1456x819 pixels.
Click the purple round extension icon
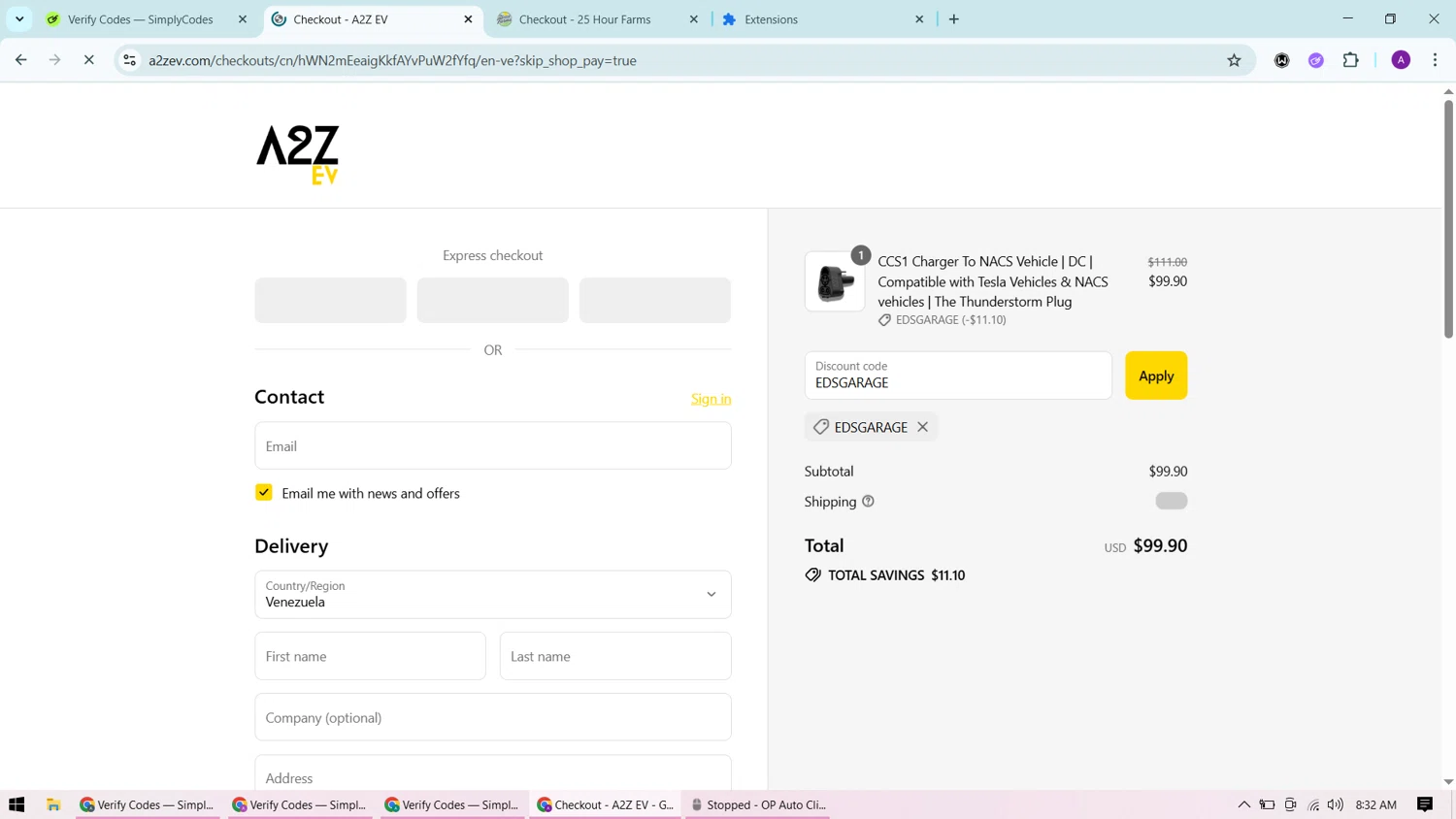1315,60
